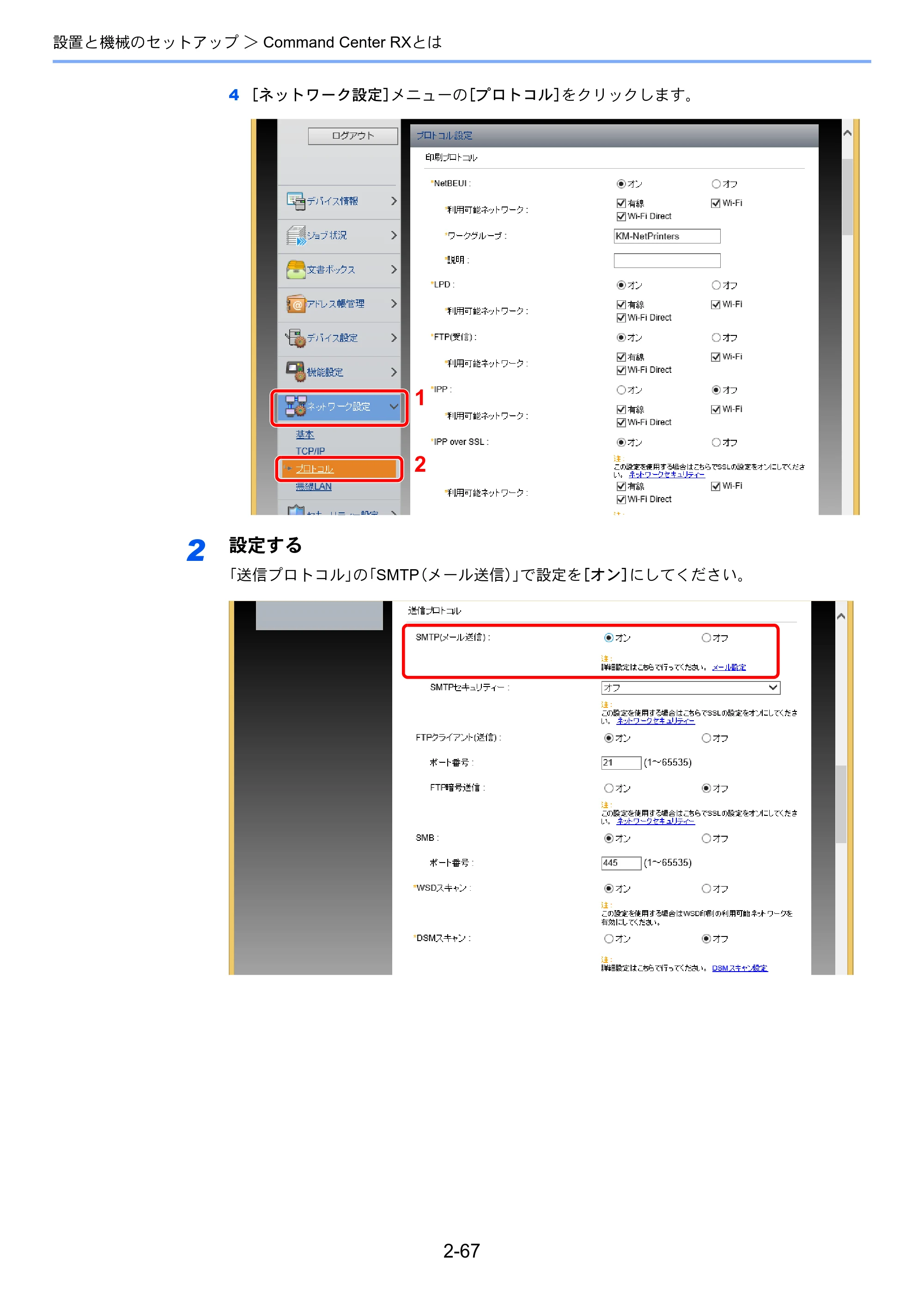
Task: Set WSDスキャン to オフ
Action: click(x=706, y=888)
